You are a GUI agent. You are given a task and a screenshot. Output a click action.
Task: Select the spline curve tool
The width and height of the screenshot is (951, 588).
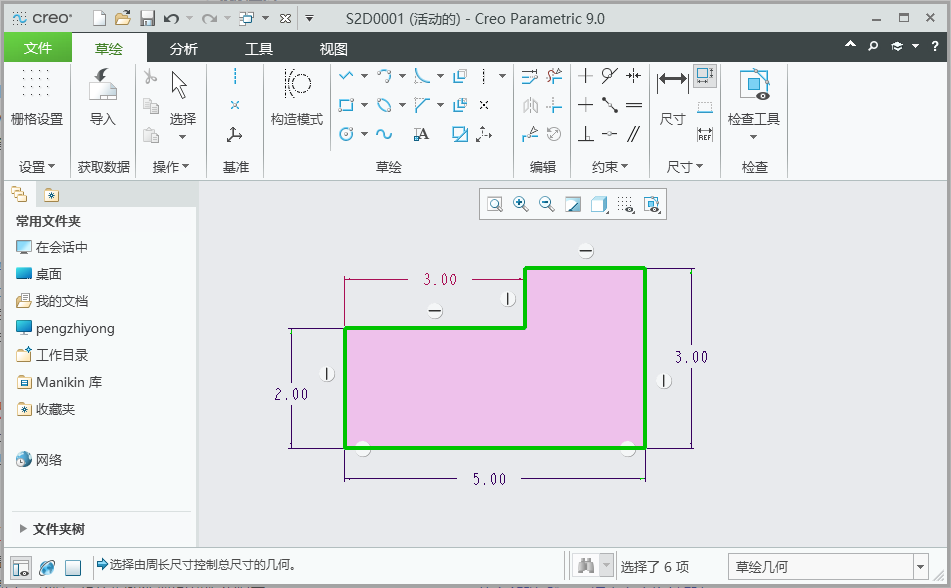tap(384, 134)
